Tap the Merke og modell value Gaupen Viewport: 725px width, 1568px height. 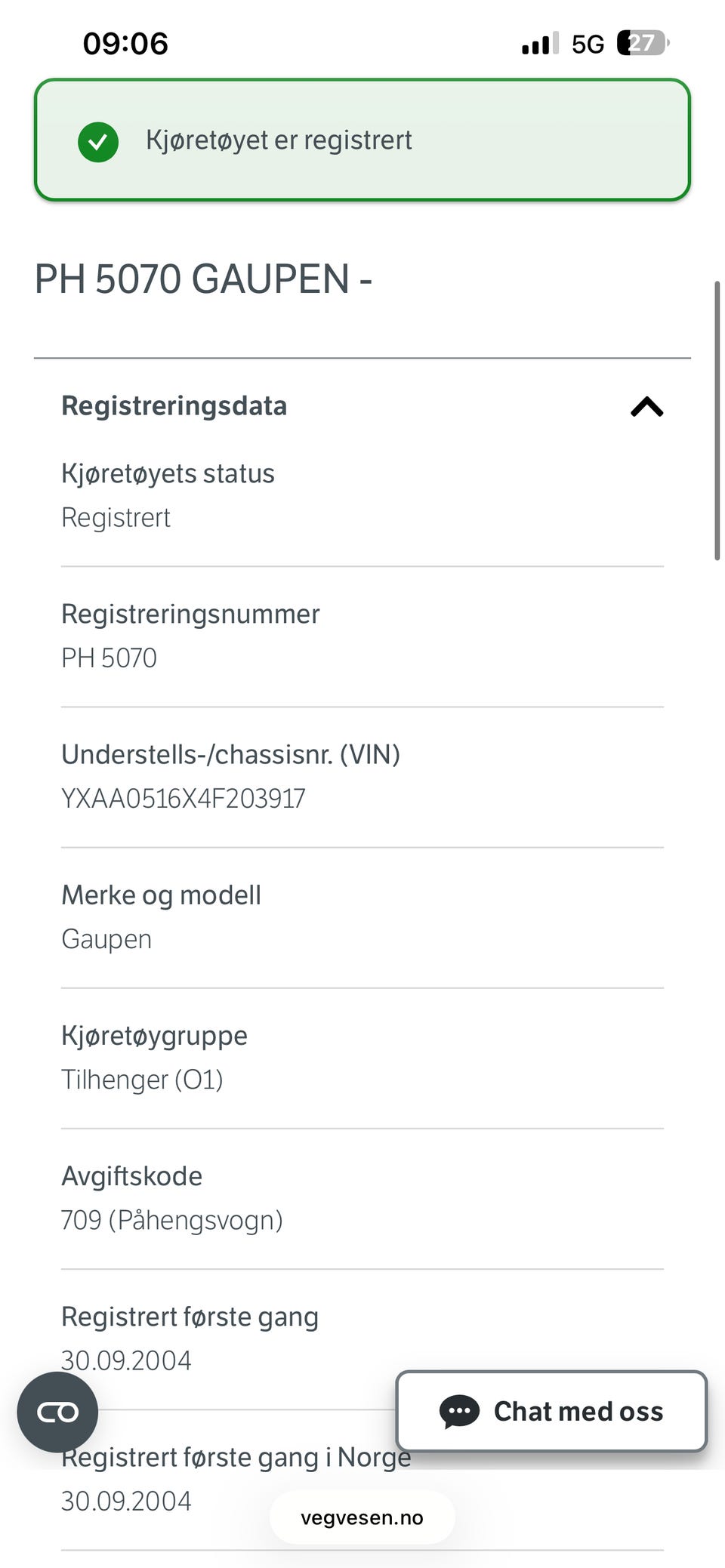click(106, 939)
